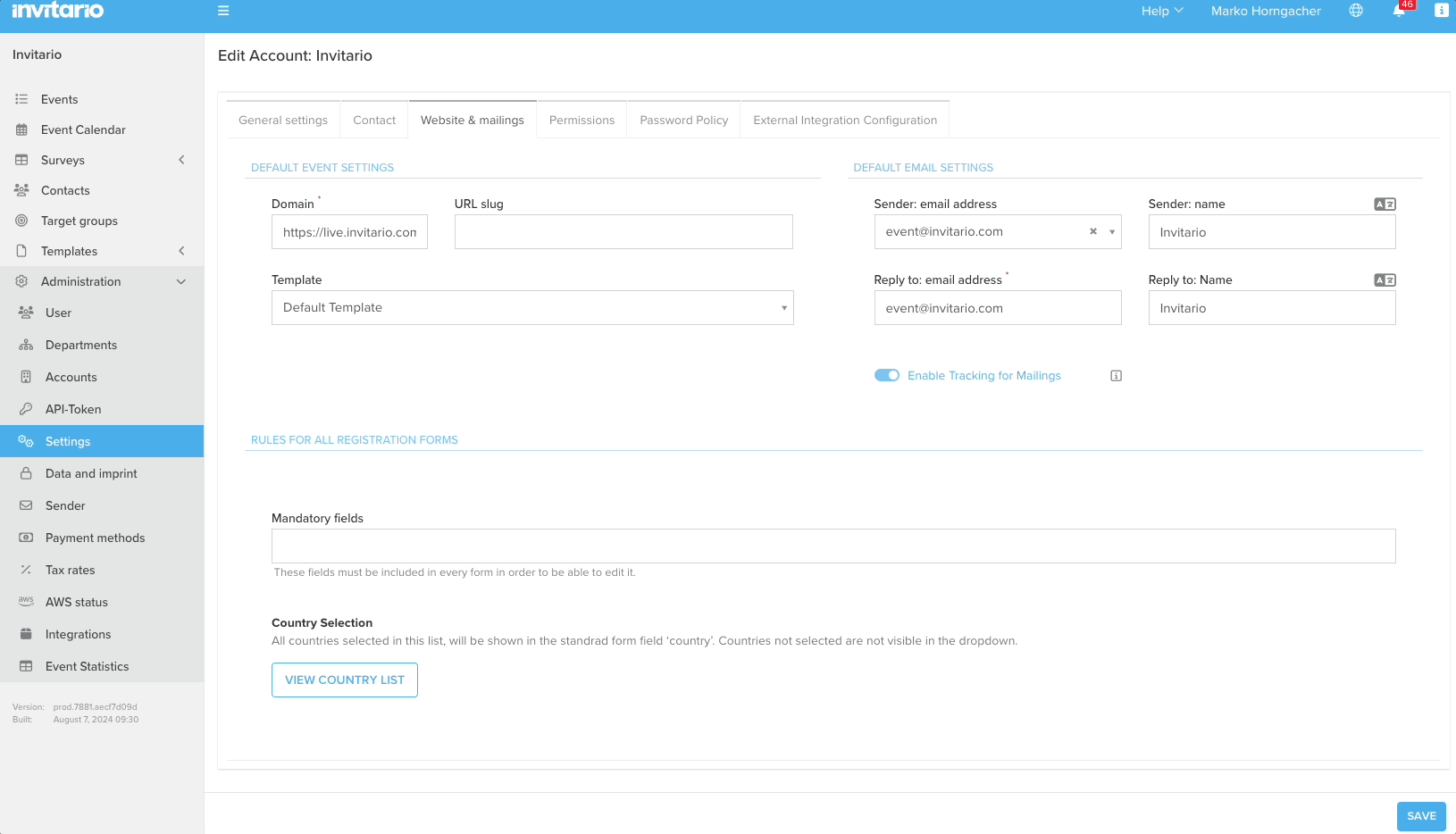Open the Help dropdown menu

[x=1161, y=11]
